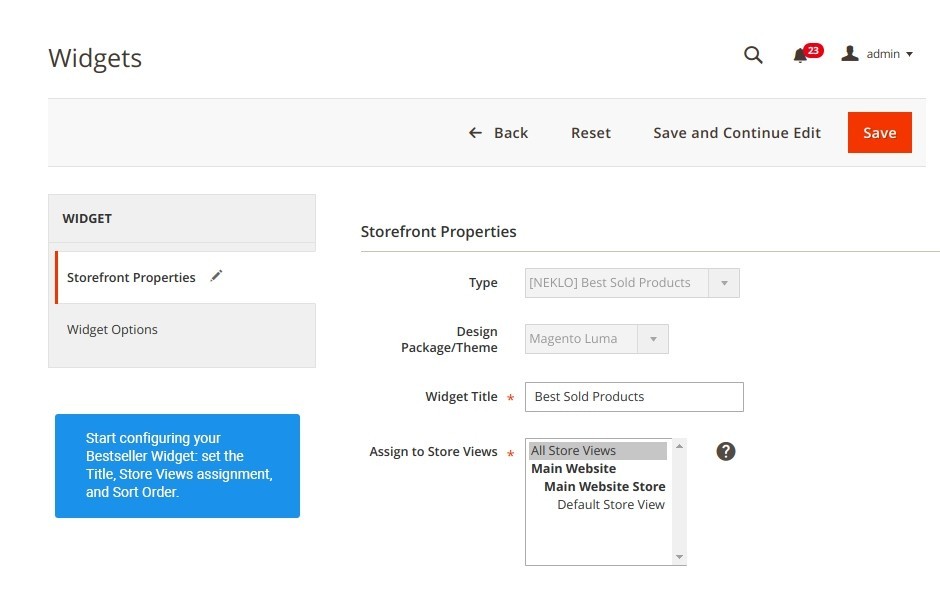Expand the admin account dropdown arrow
The width and height of the screenshot is (940, 612).
[909, 55]
